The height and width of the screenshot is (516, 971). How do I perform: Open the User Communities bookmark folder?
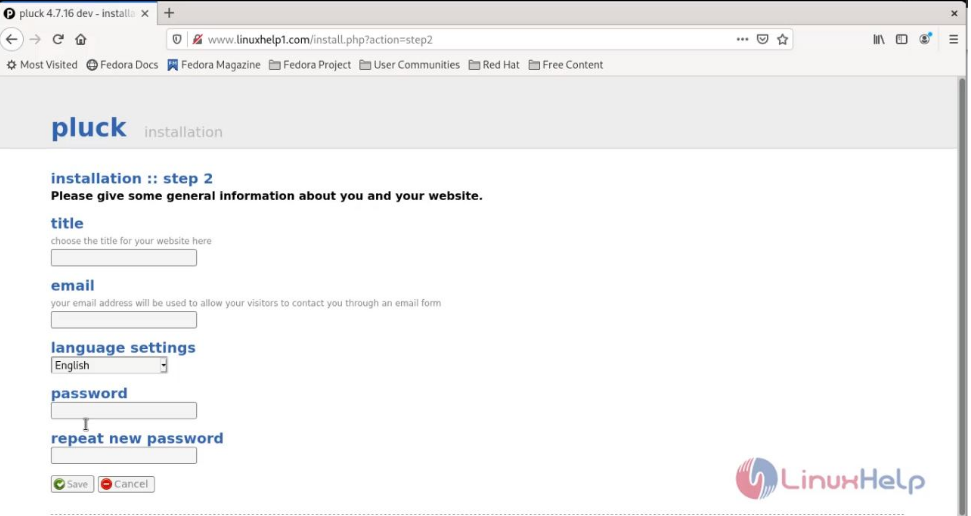[x=409, y=64]
